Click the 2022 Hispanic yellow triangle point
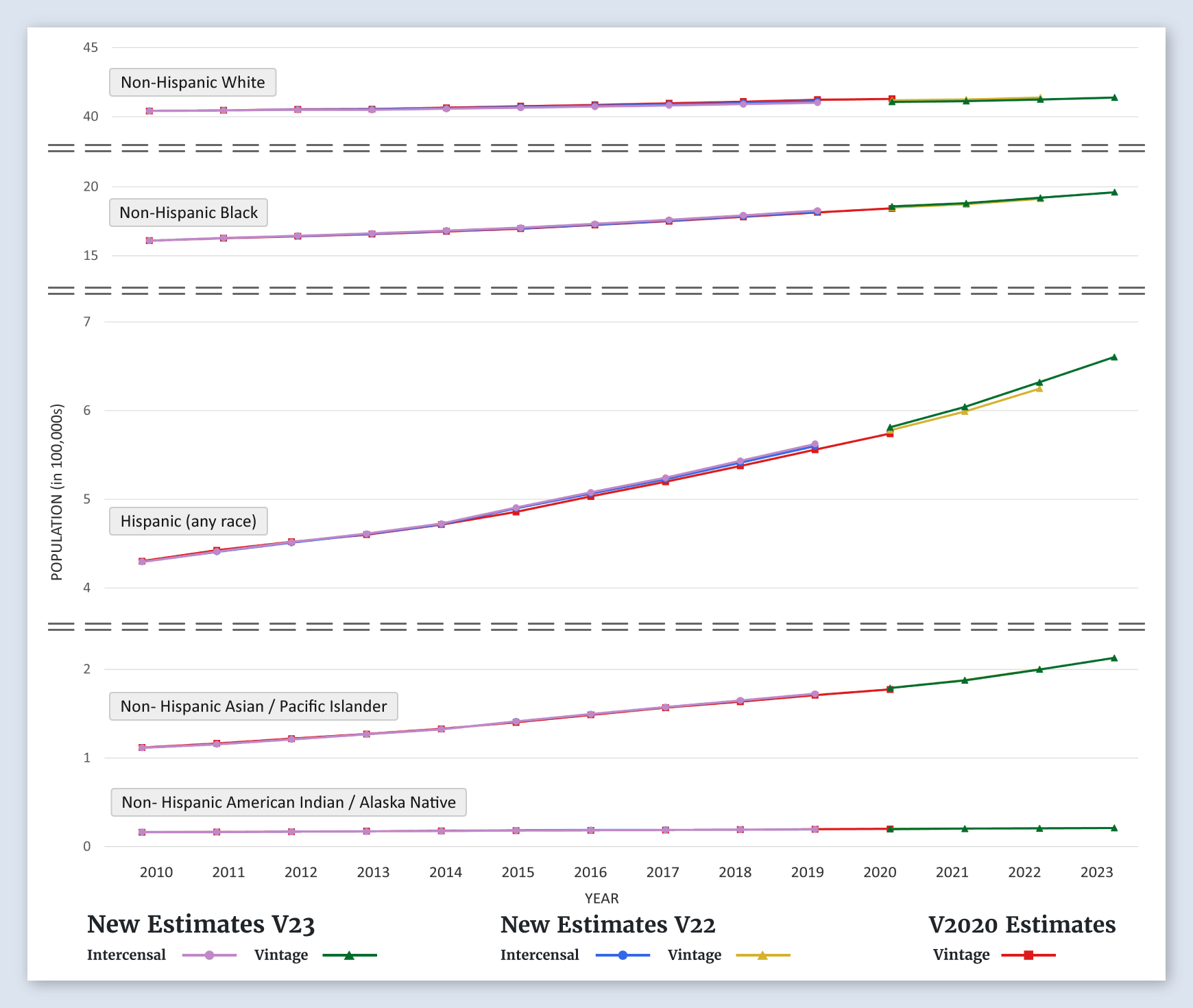The image size is (1193, 1008). click(x=1039, y=389)
